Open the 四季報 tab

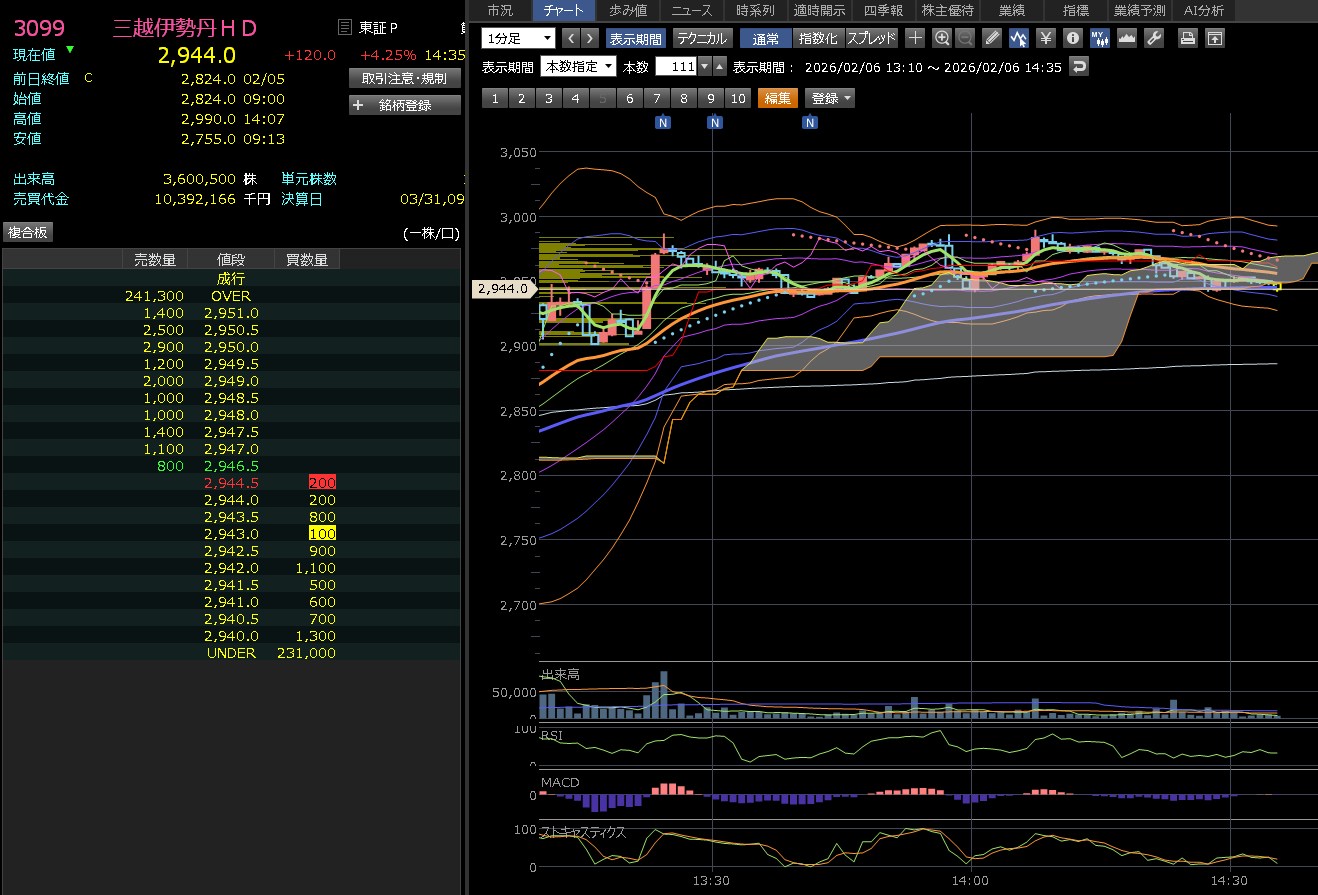(883, 10)
